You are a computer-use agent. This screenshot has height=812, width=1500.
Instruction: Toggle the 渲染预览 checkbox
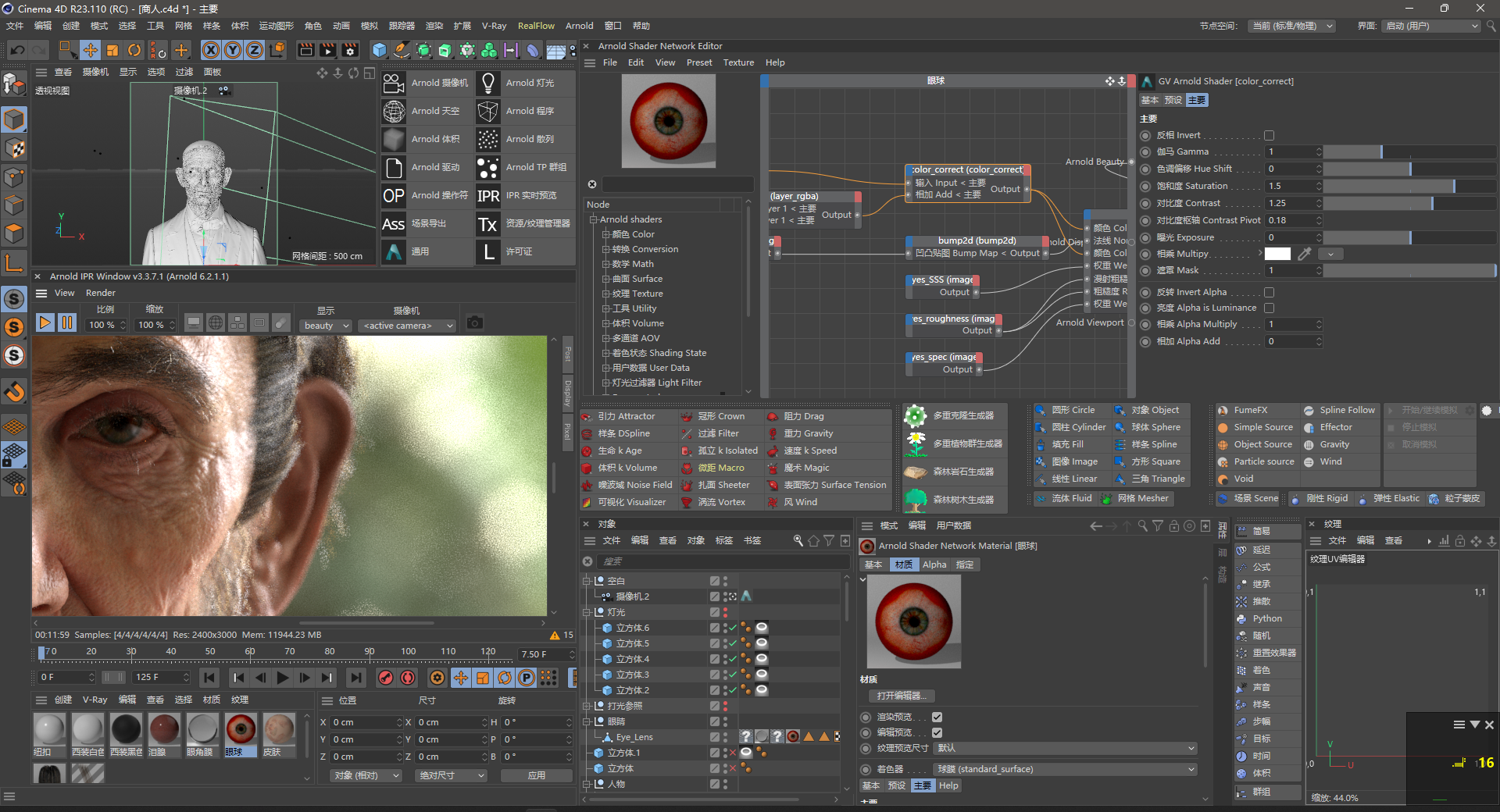point(937,717)
